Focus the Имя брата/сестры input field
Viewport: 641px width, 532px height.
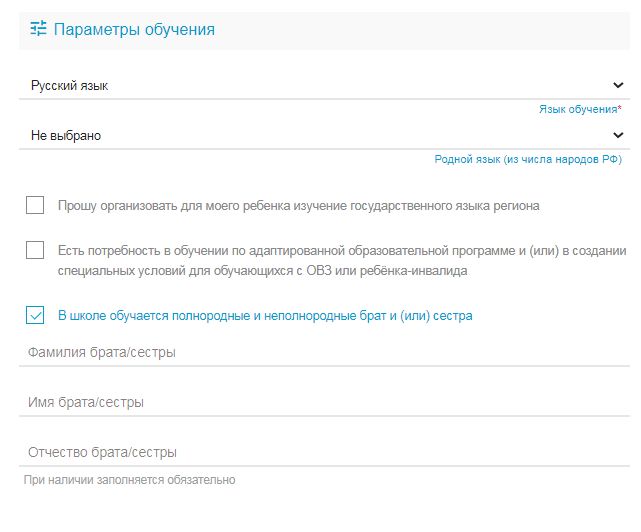pos(324,402)
